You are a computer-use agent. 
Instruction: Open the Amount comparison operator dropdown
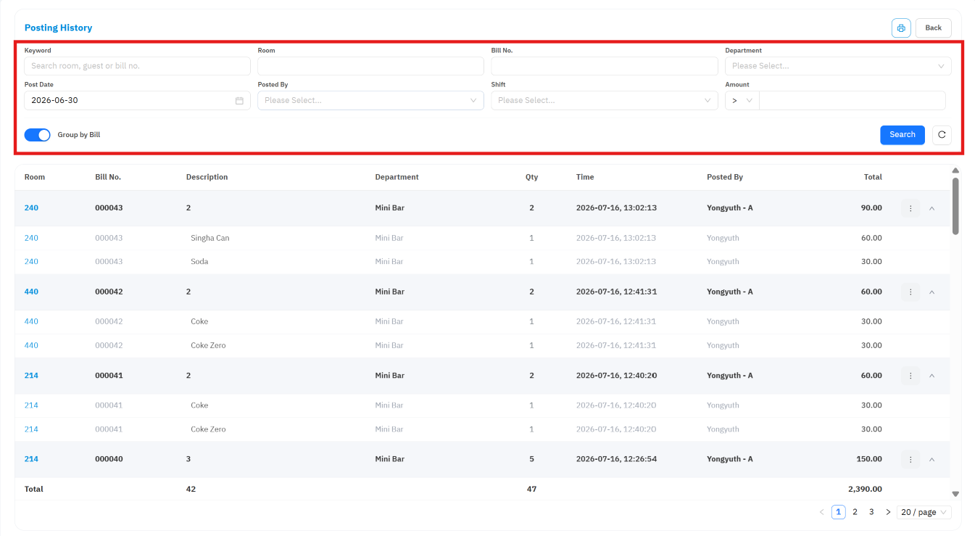coord(742,101)
